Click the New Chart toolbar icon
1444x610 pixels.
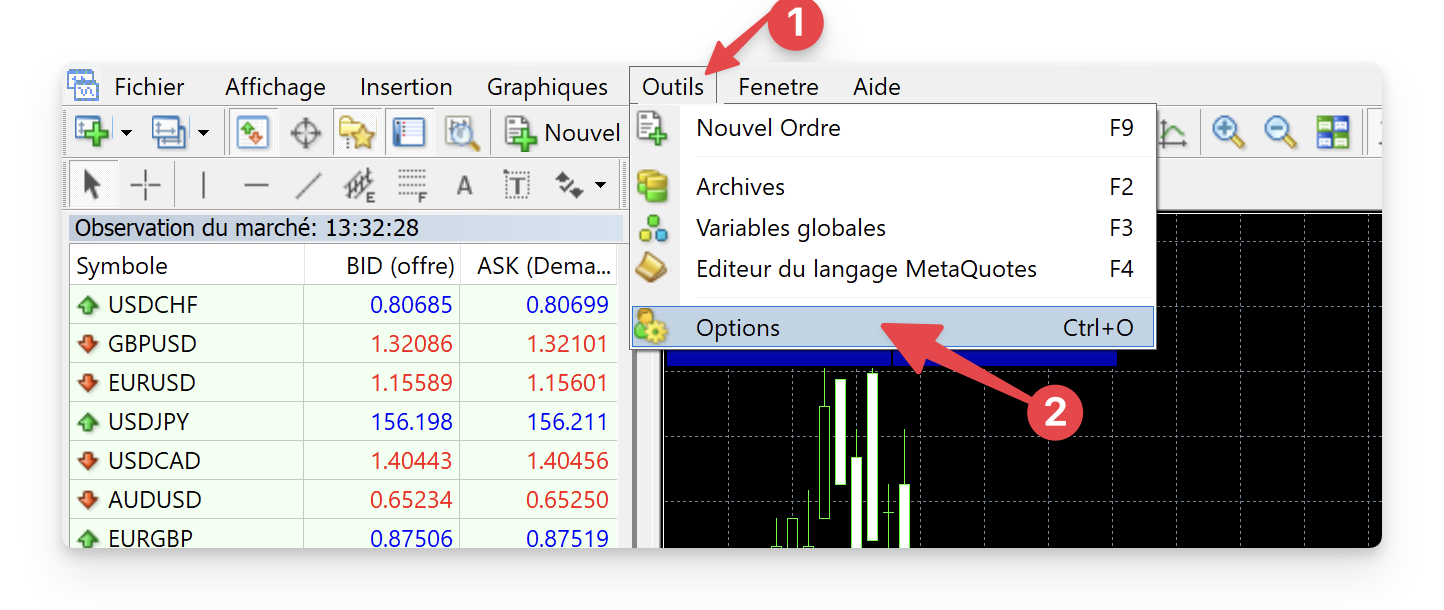click(x=92, y=132)
